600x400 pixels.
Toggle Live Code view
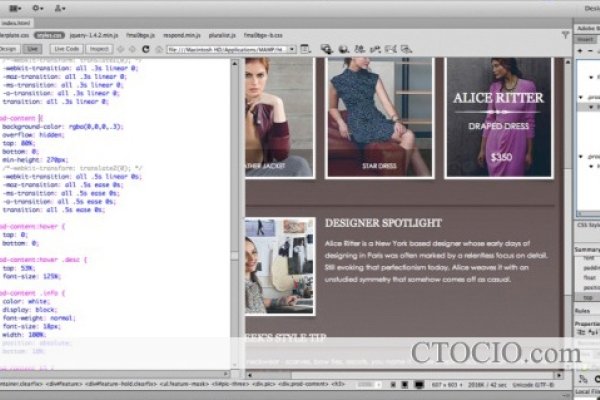tap(68, 48)
